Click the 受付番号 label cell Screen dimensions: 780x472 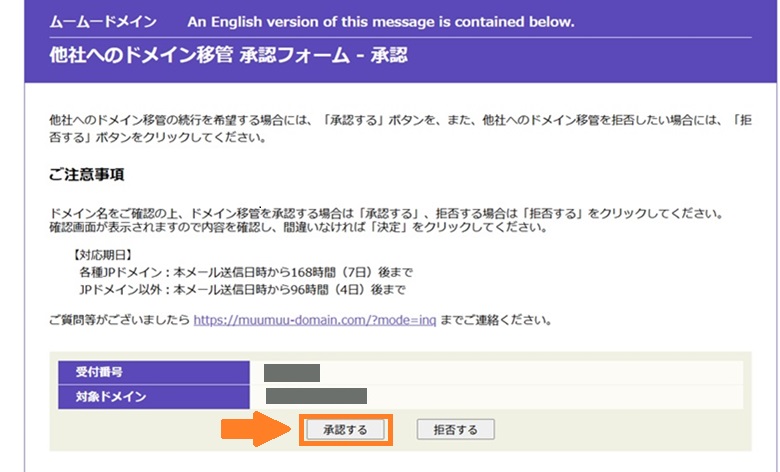pos(154,372)
